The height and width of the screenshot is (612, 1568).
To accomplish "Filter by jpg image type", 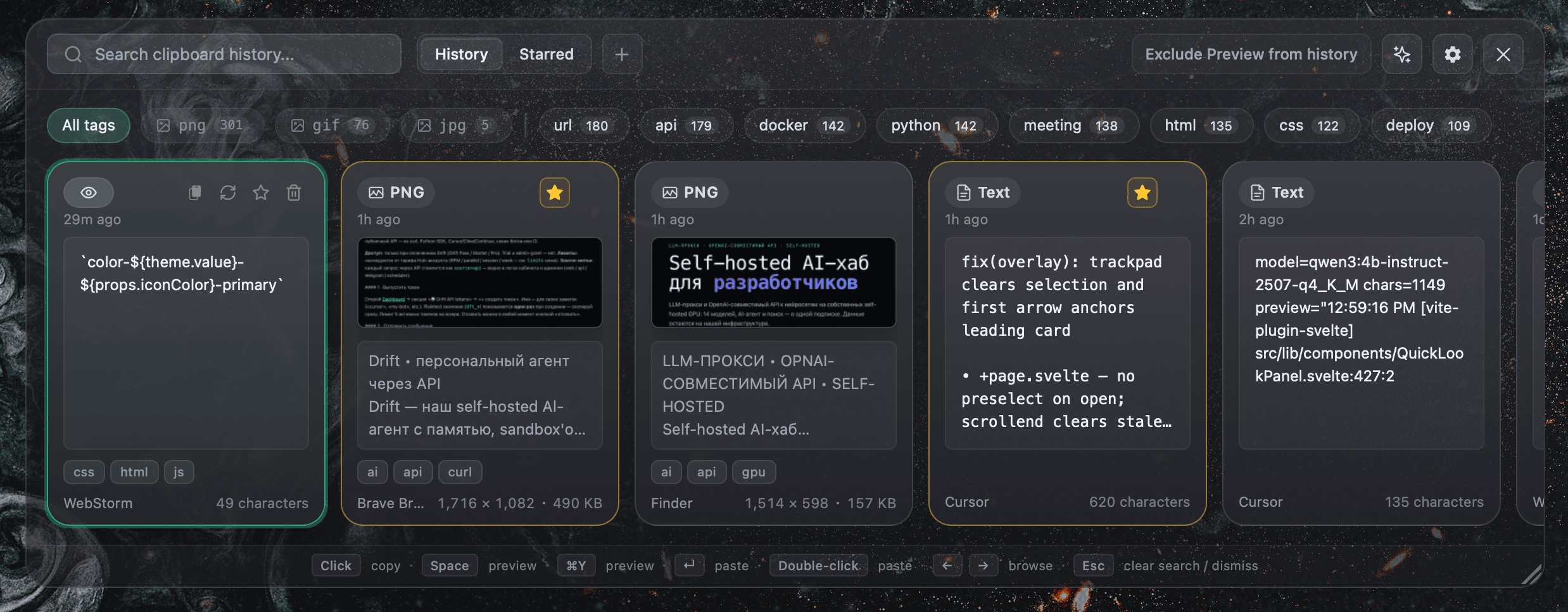I will [455, 125].
